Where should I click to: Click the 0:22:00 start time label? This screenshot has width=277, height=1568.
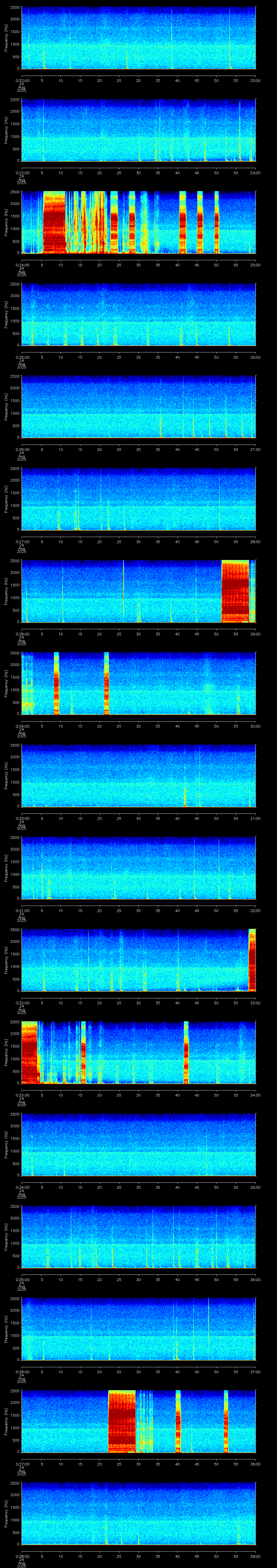22,80
